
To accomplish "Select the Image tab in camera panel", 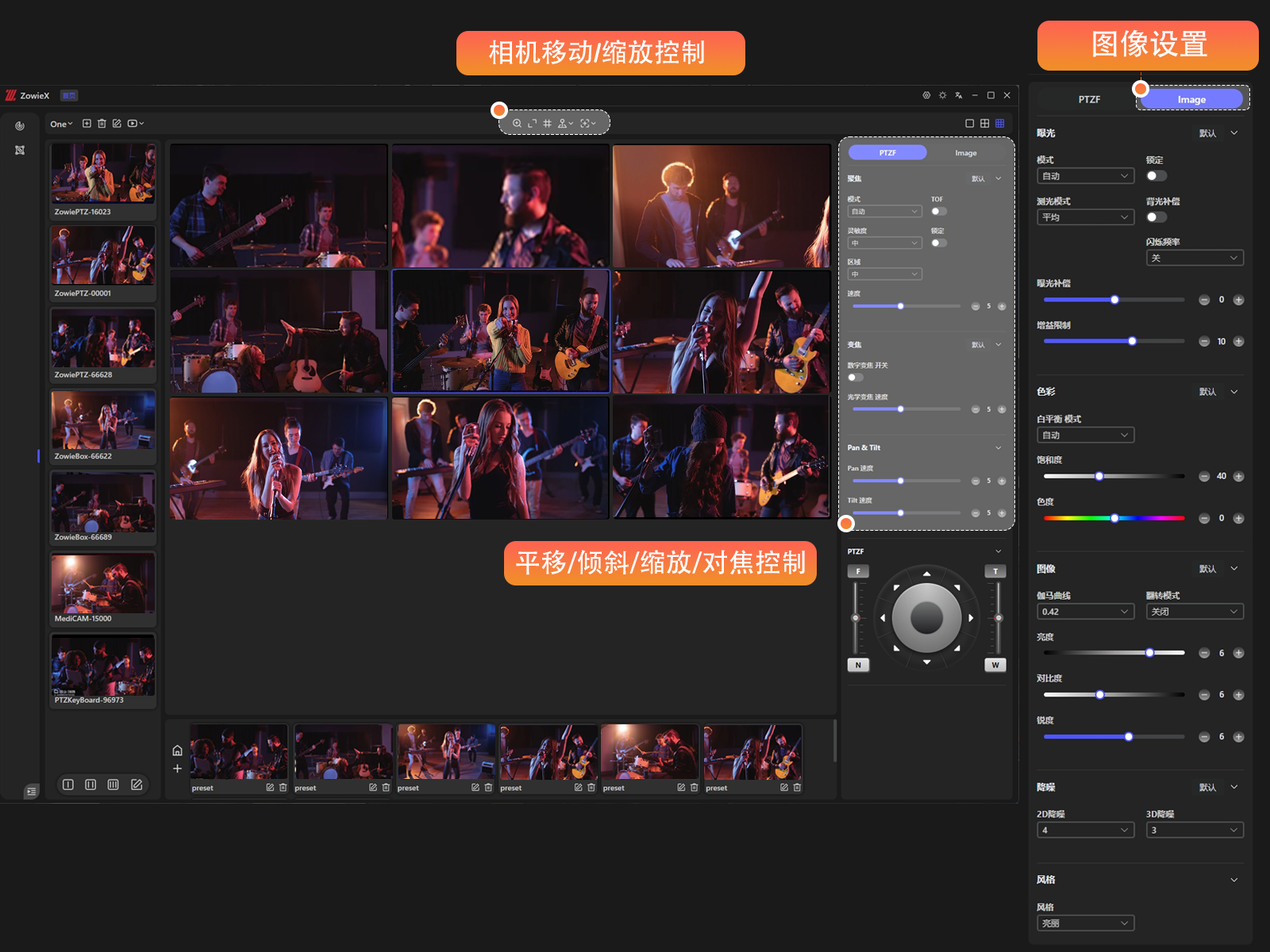I will click(965, 153).
